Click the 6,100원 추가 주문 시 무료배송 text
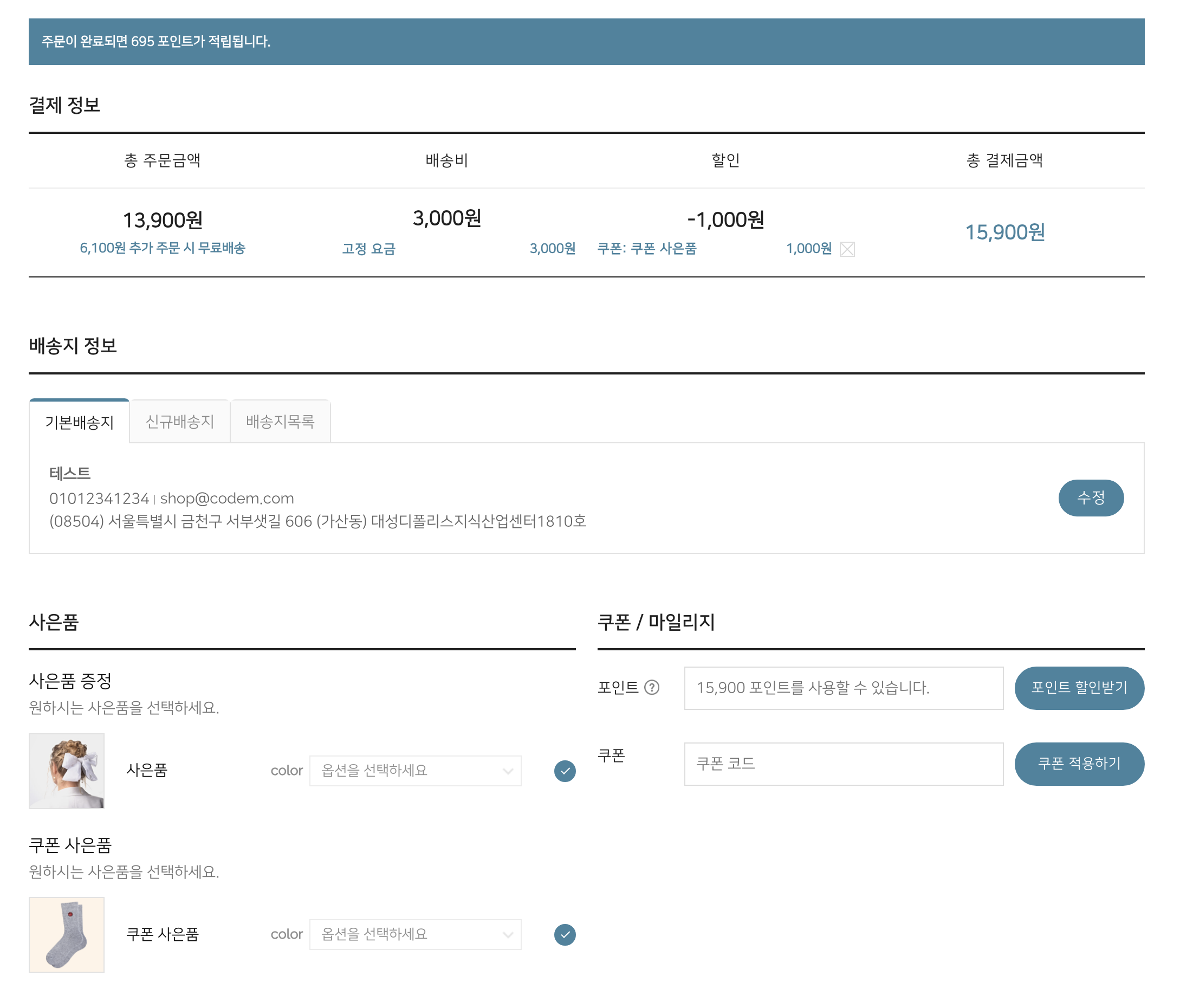This screenshot has width=1180, height=1008. click(x=163, y=248)
